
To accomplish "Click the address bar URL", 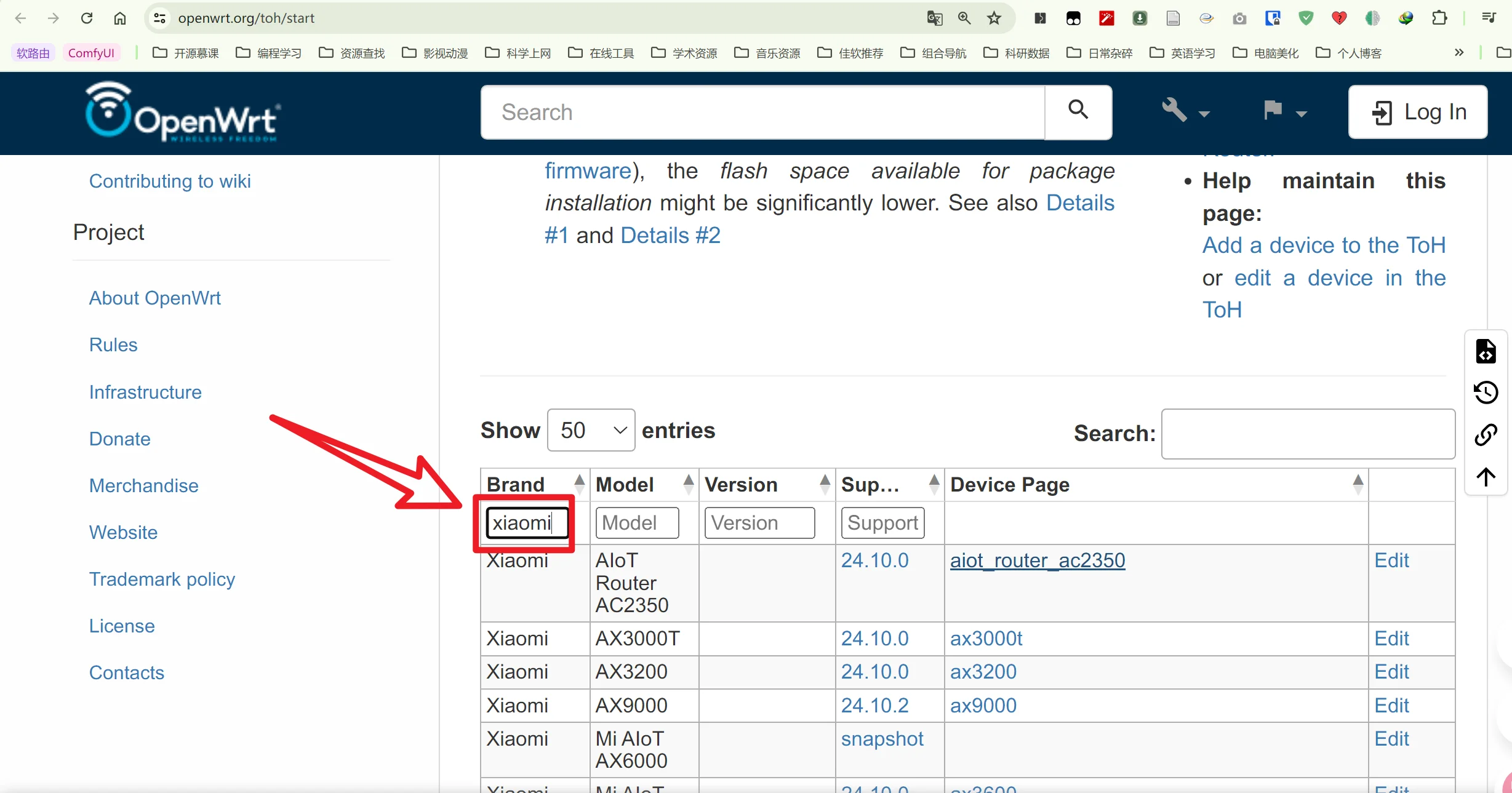I will (246, 18).
